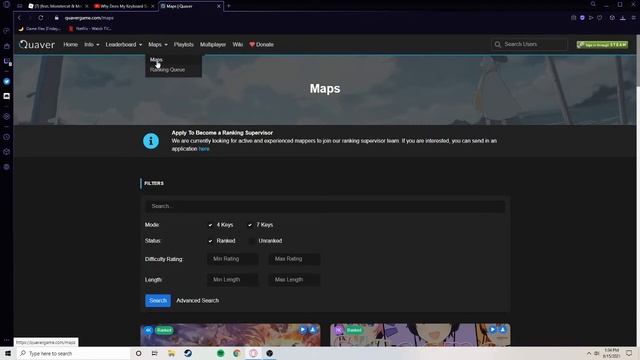The width and height of the screenshot is (640, 360).
Task: Click the 7K mode badge on second card
Action: point(338,330)
